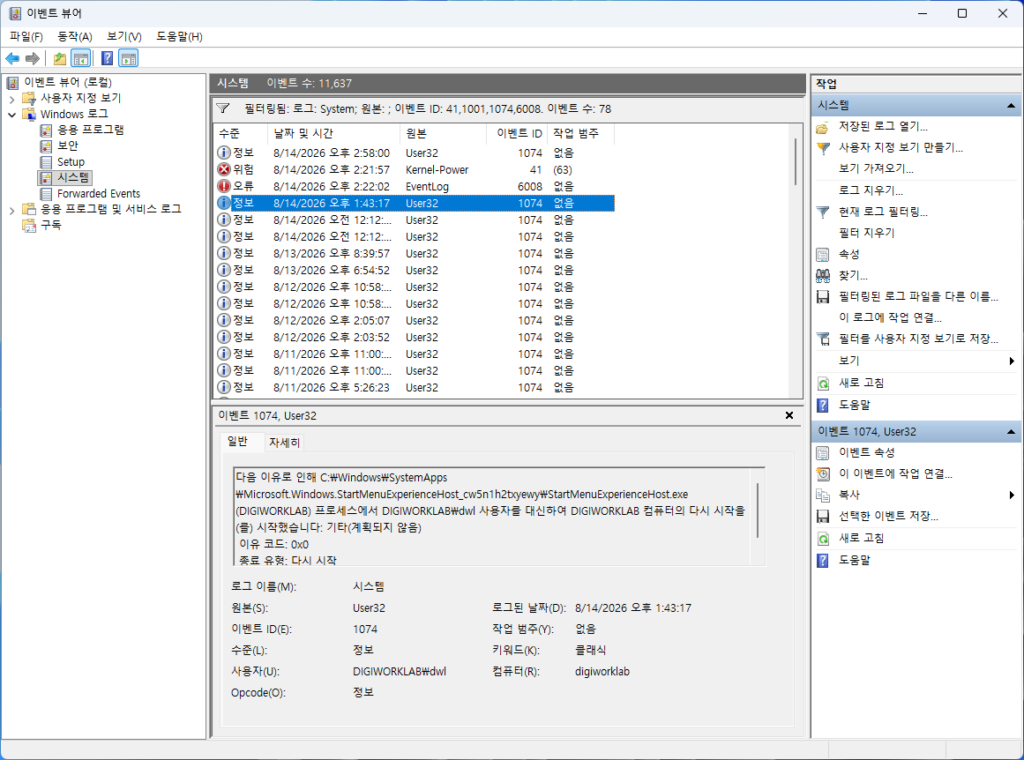Click the Forward arrow toolbar icon

tap(32, 59)
